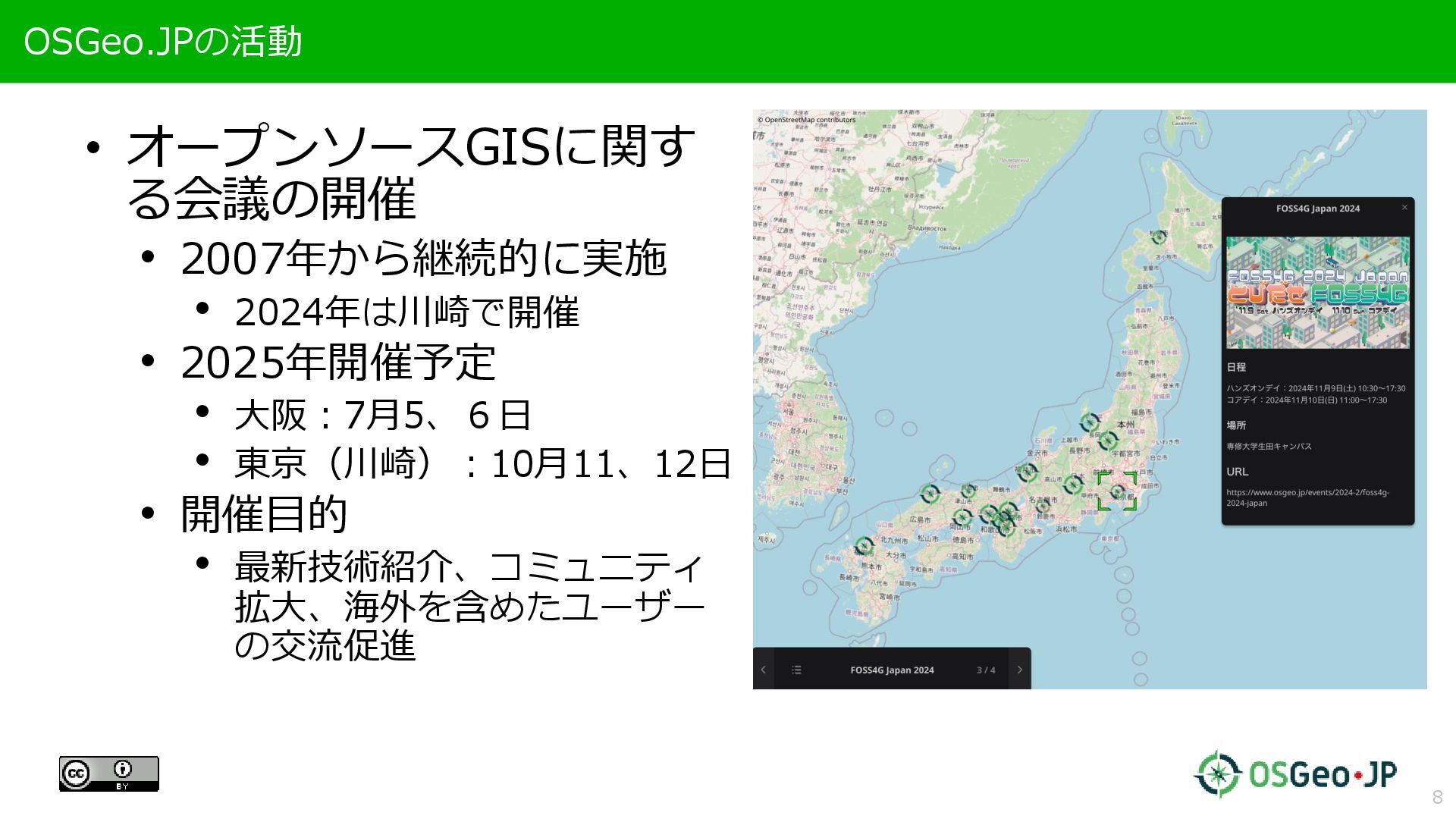Image resolution: width=1456 pixels, height=819 pixels.
Task: Click the slide number 8
Action: pos(1437,797)
